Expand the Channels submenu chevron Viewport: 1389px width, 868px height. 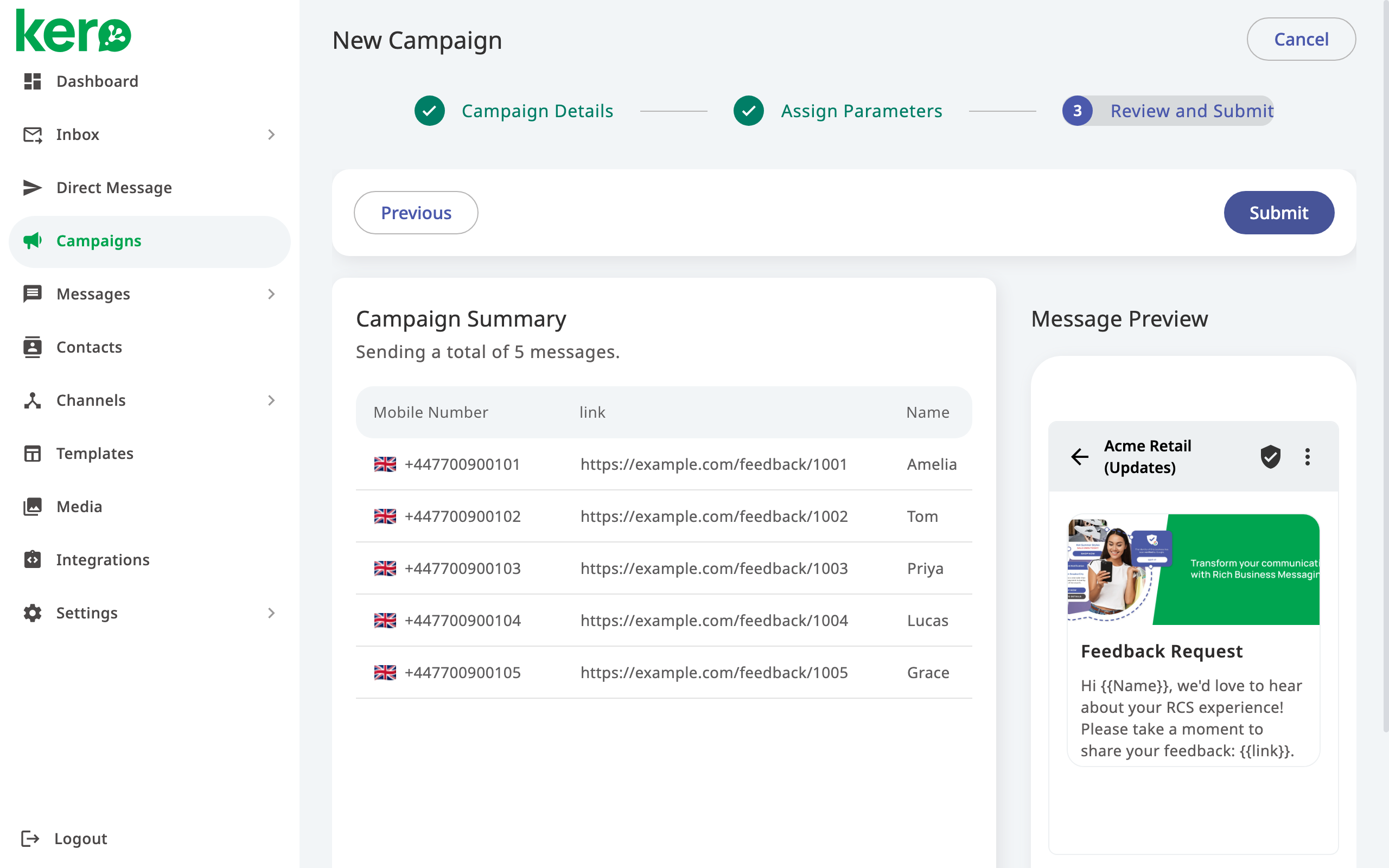[x=271, y=400]
